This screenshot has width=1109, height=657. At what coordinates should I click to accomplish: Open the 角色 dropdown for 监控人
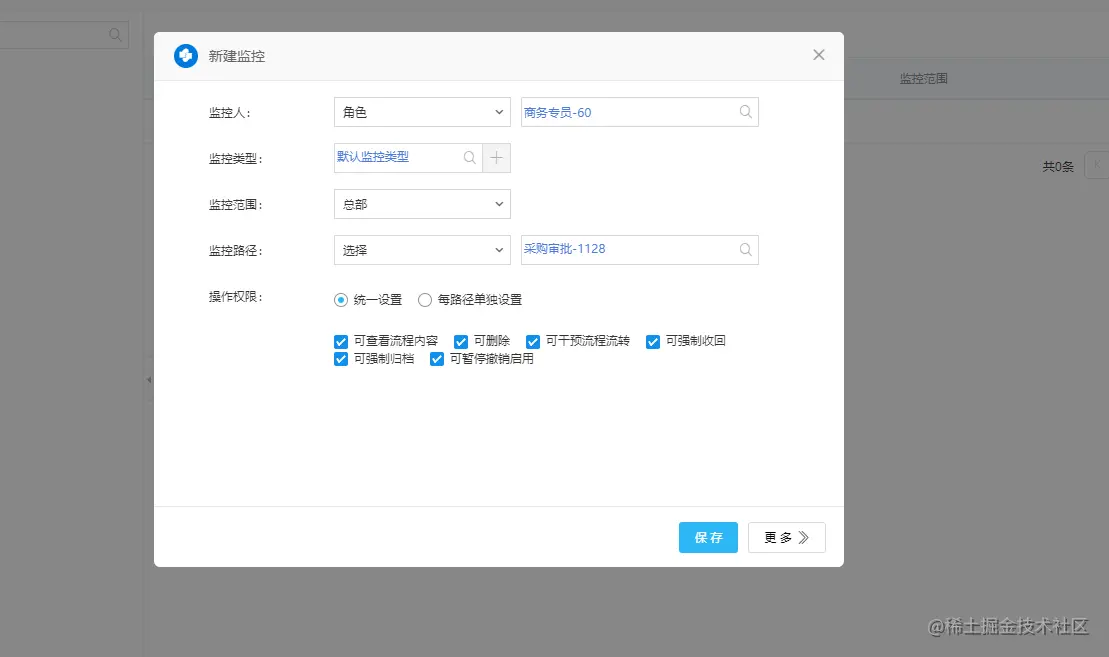(x=422, y=112)
